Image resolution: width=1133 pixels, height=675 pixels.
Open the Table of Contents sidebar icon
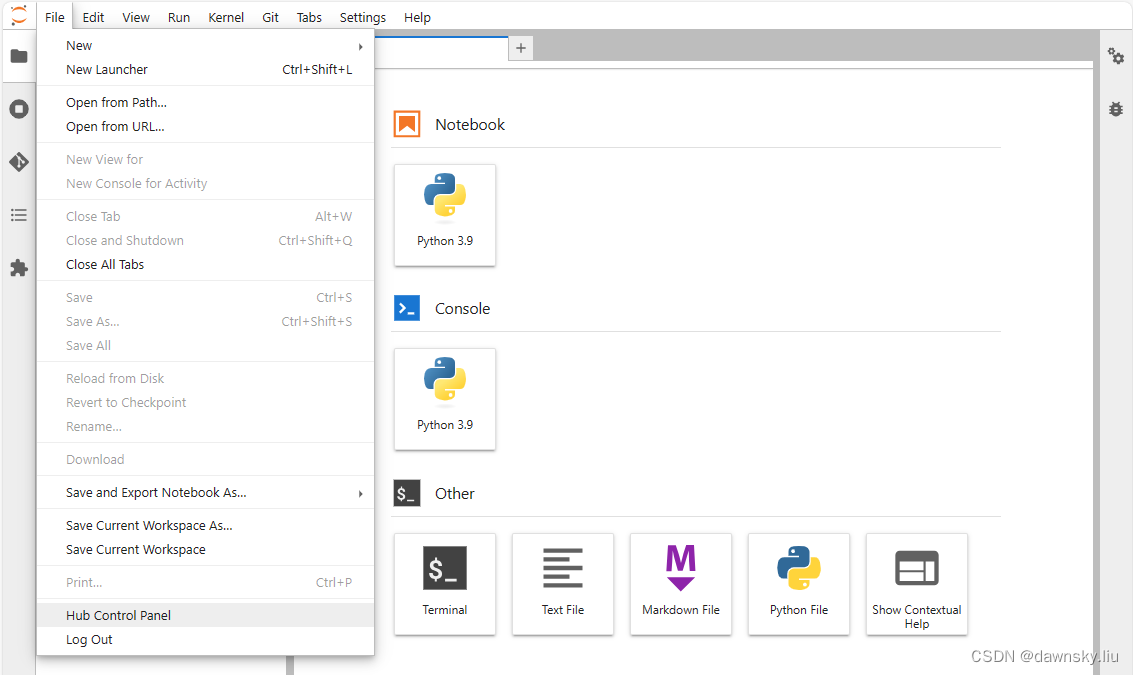point(19,215)
